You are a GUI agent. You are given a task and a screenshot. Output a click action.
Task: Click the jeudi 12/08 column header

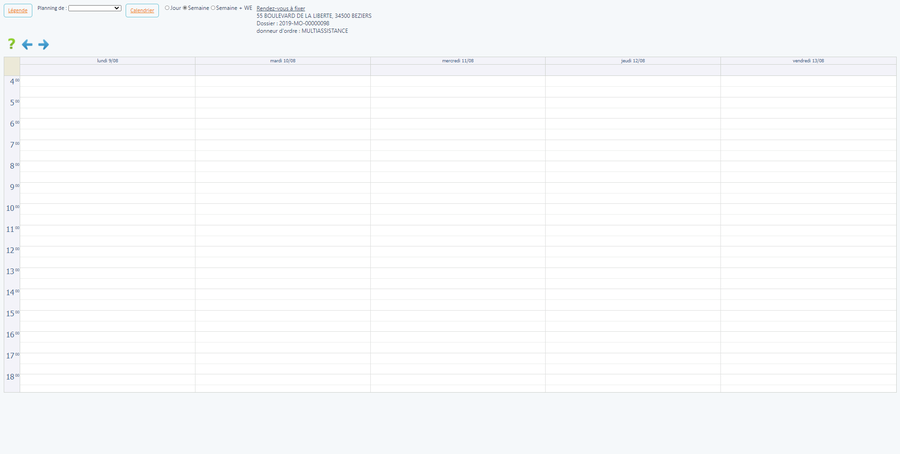coord(632,61)
